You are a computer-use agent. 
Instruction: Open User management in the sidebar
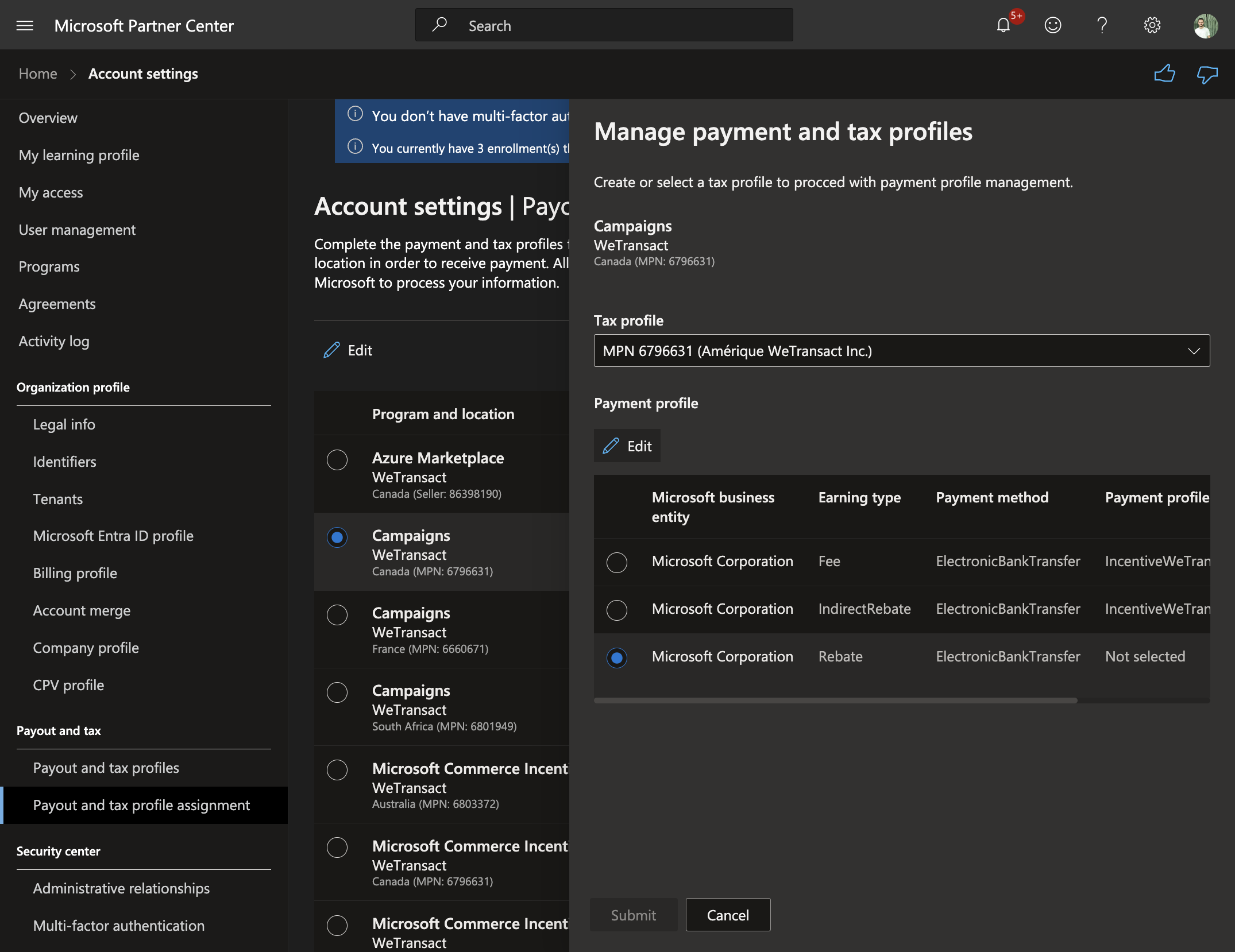(78, 230)
